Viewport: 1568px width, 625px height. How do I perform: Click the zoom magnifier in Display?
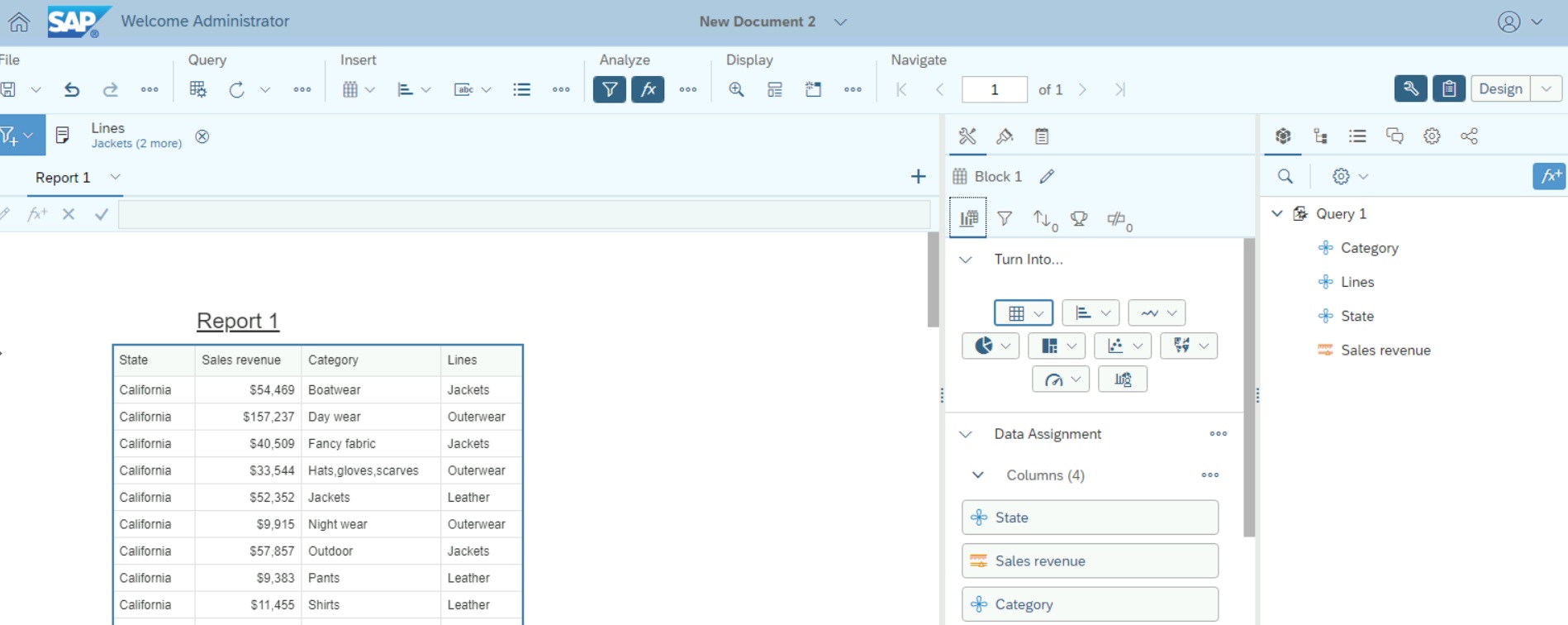[x=736, y=89]
